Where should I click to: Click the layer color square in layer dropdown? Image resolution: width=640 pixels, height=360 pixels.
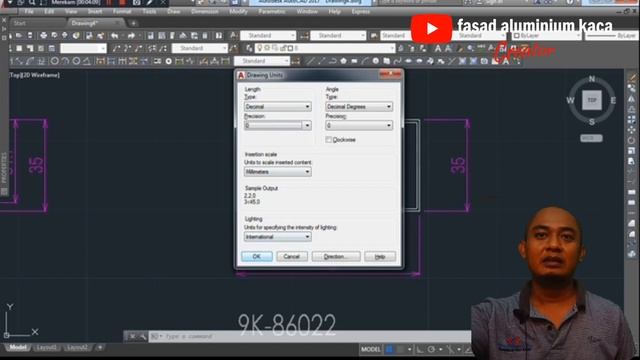click(291, 49)
